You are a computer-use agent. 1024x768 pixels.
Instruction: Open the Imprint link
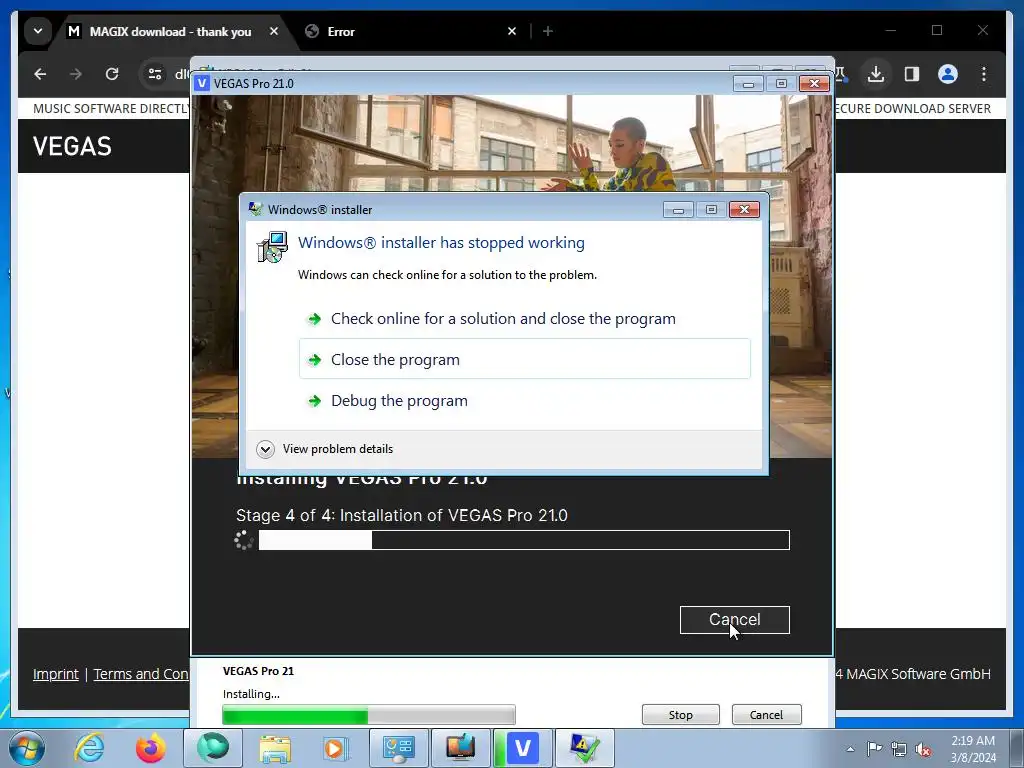(56, 674)
